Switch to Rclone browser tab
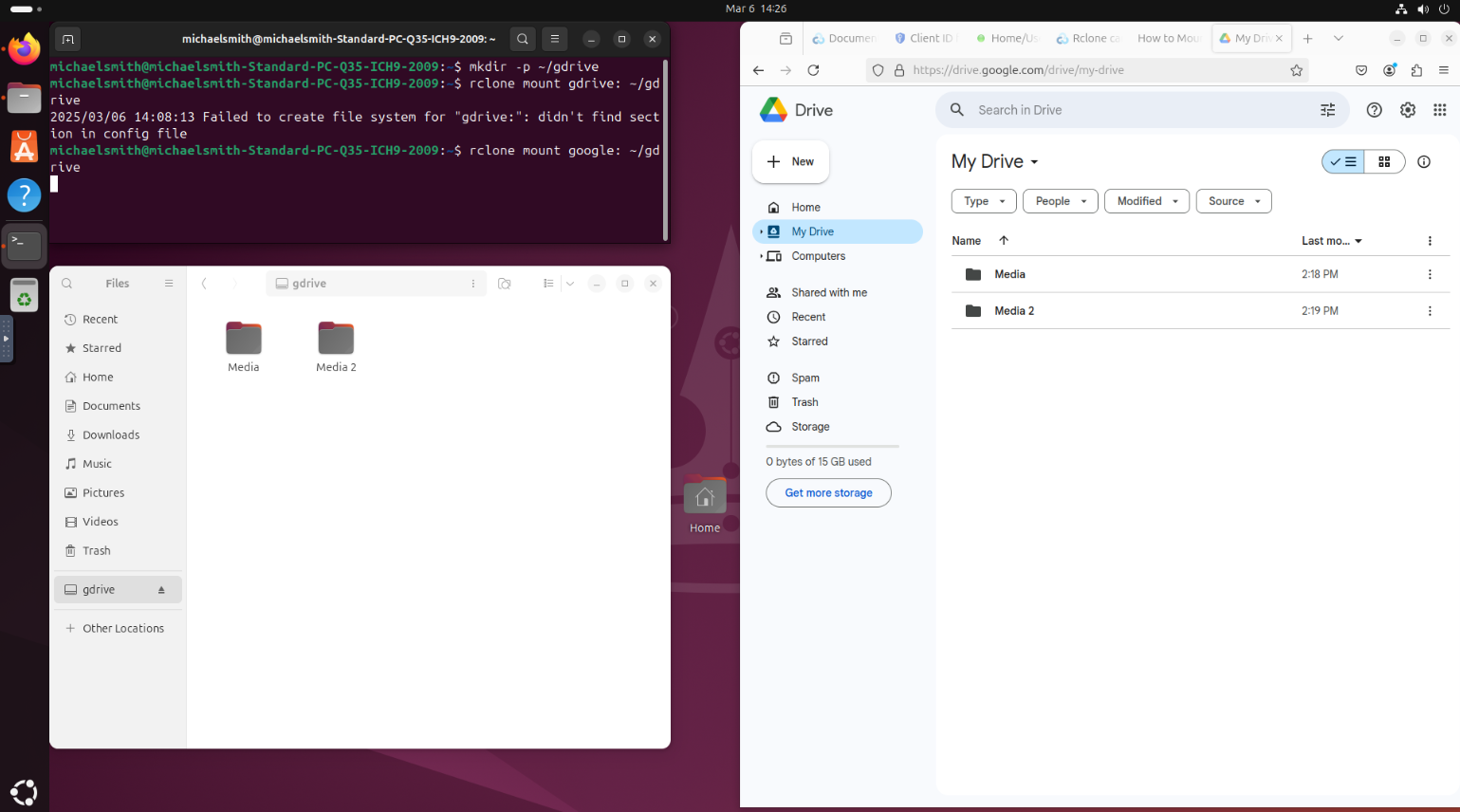This screenshot has height=812, width=1460. [1088, 39]
